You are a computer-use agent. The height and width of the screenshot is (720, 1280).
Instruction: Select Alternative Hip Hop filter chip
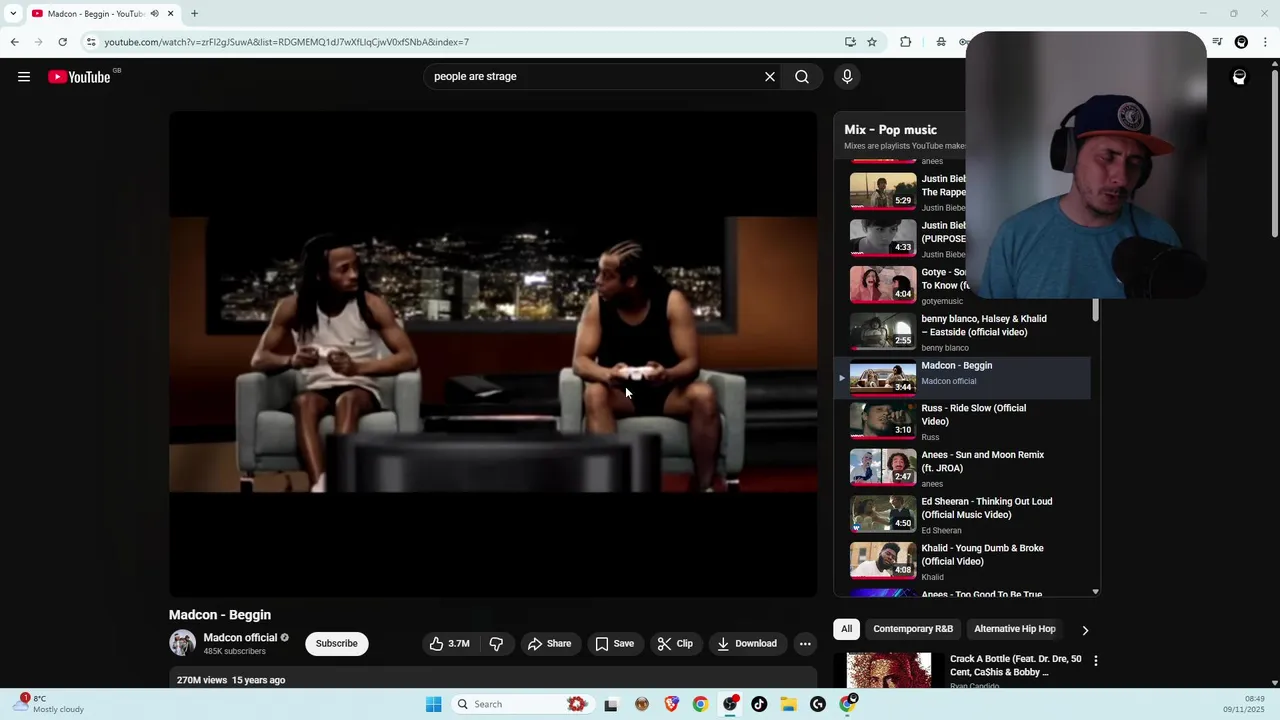[1015, 629]
